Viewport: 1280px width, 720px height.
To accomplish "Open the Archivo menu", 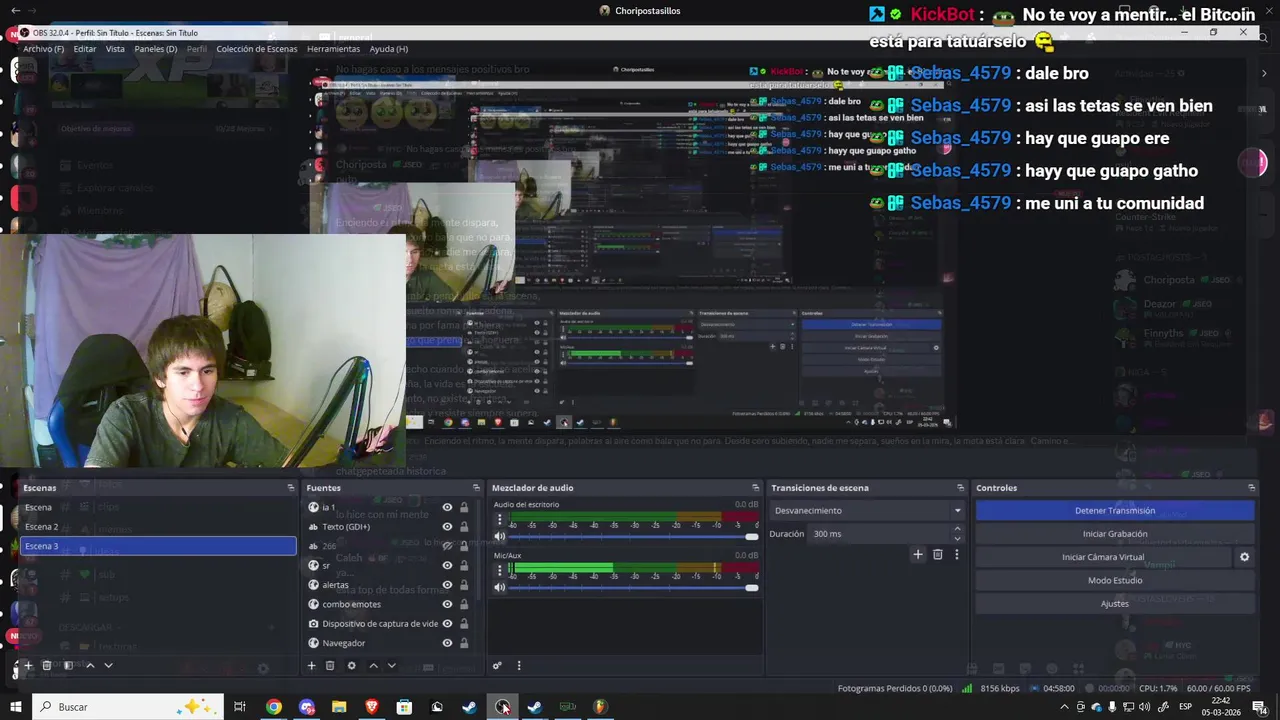I will tap(43, 49).
